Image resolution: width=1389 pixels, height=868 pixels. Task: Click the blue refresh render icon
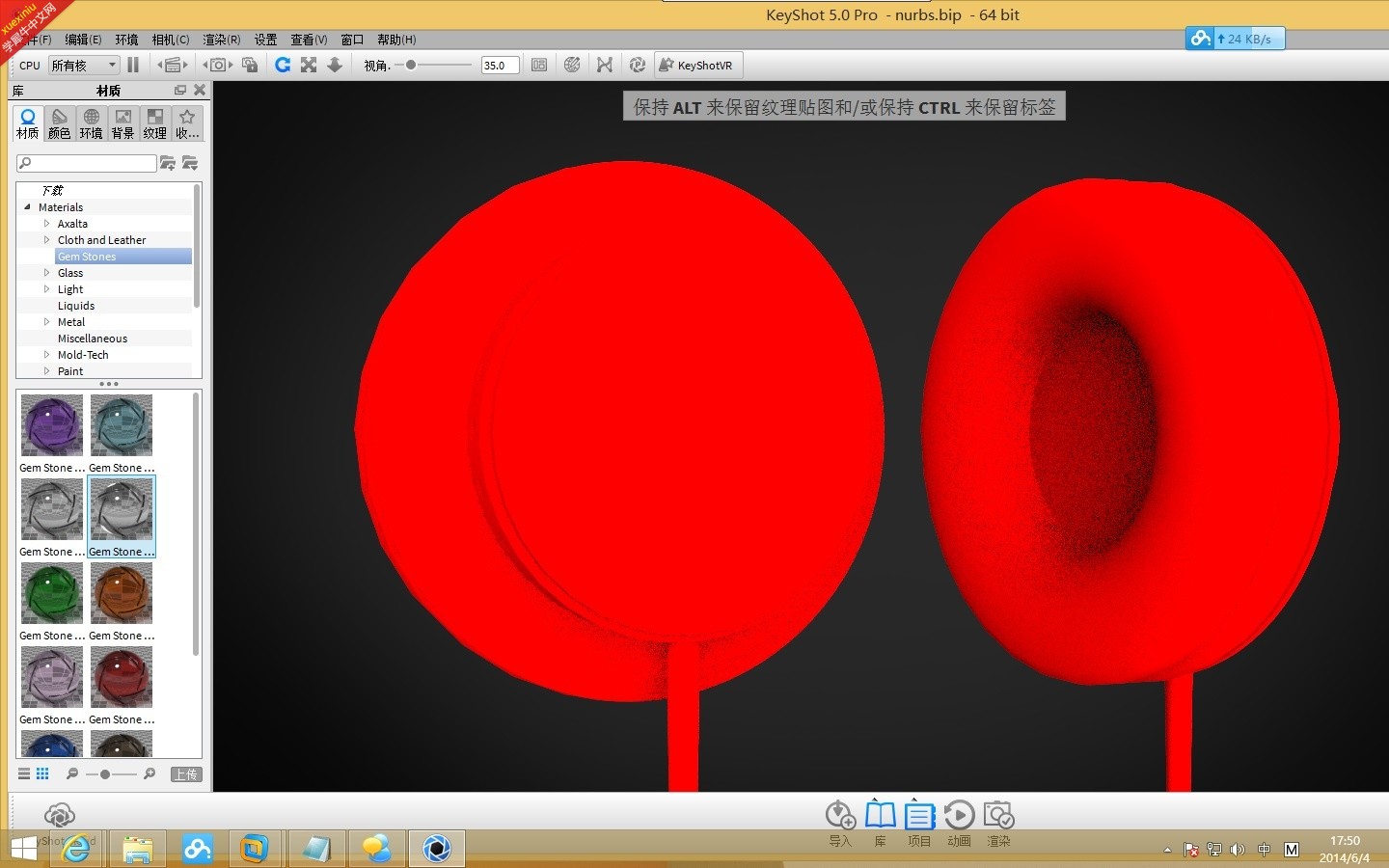[283, 65]
